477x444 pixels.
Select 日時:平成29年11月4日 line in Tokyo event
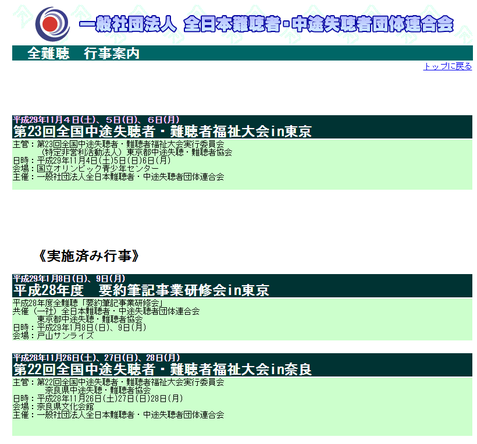(x=92, y=160)
